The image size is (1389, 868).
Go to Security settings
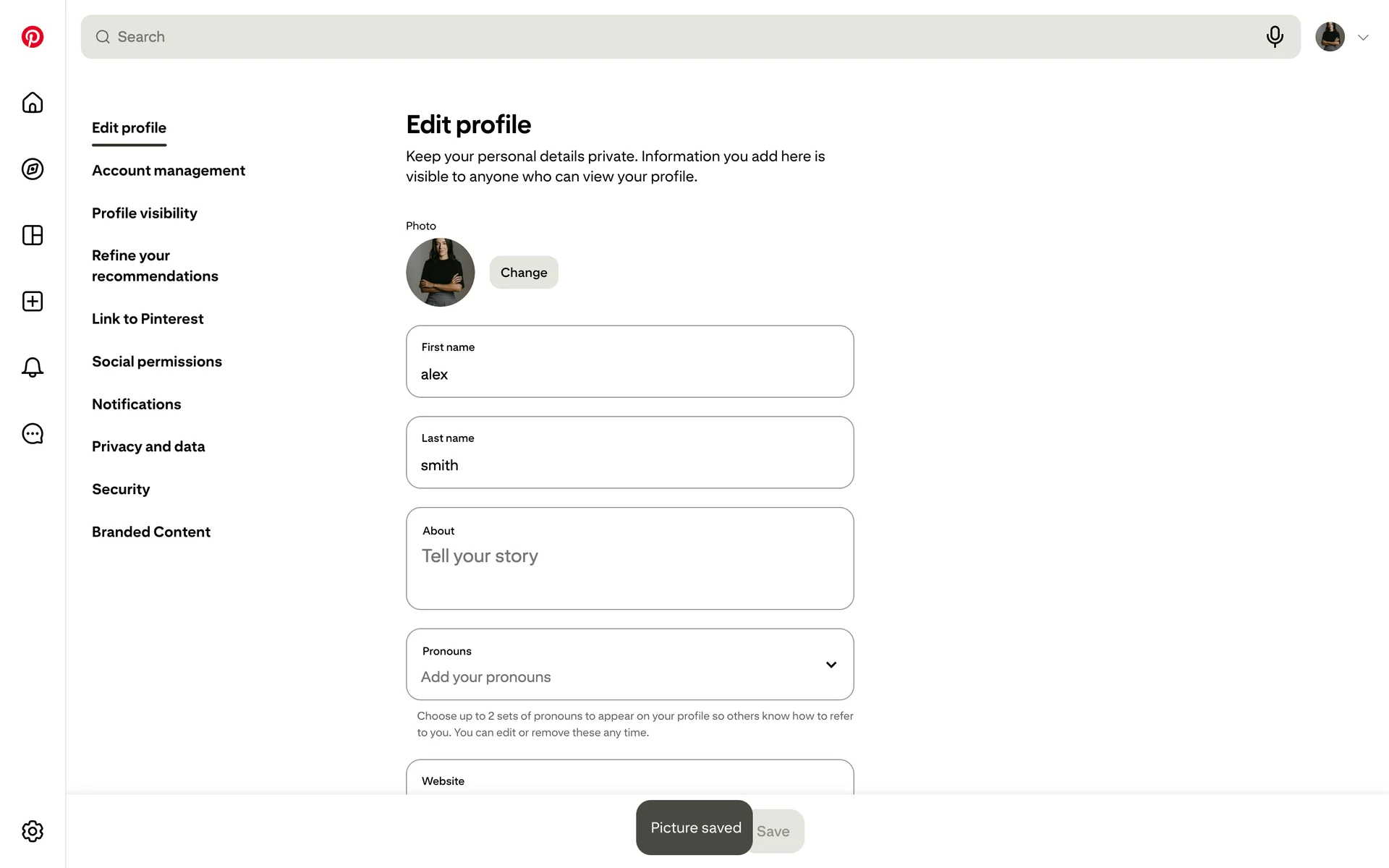click(x=121, y=490)
